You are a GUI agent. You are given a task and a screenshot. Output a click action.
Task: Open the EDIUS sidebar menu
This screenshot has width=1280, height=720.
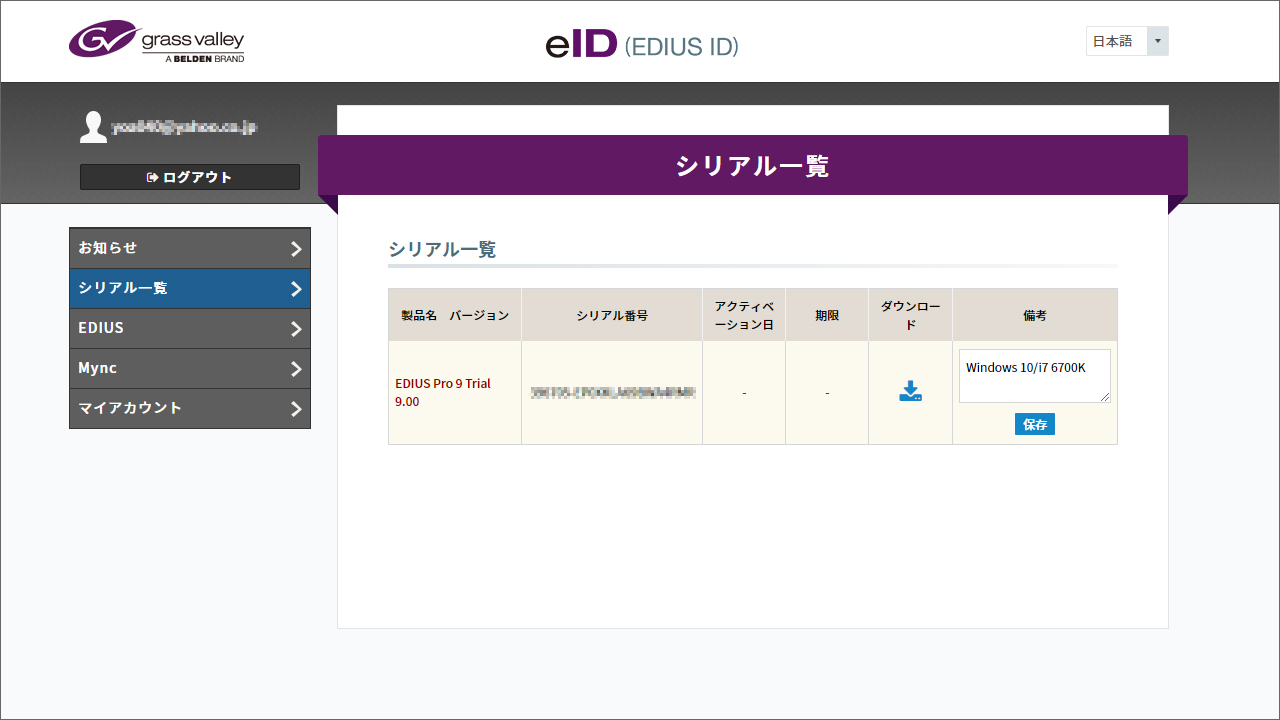tap(190, 328)
